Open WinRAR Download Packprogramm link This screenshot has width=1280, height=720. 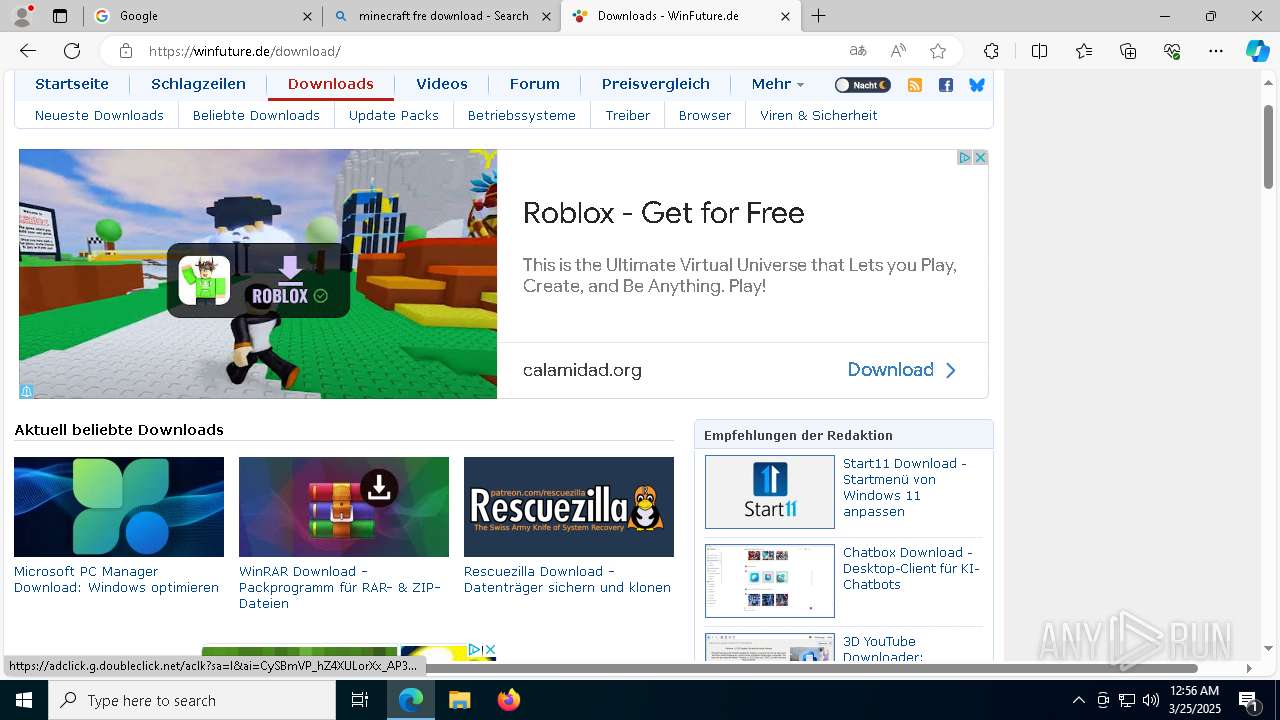coord(340,587)
